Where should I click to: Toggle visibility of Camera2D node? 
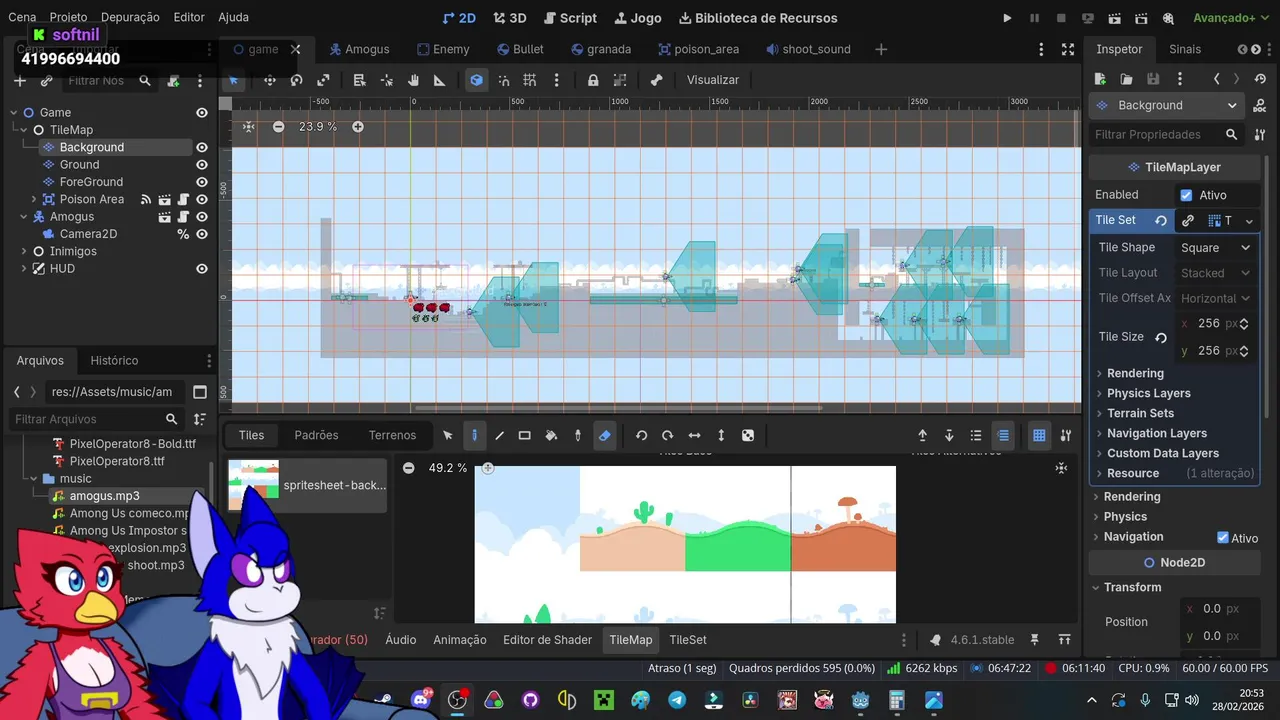(x=202, y=234)
